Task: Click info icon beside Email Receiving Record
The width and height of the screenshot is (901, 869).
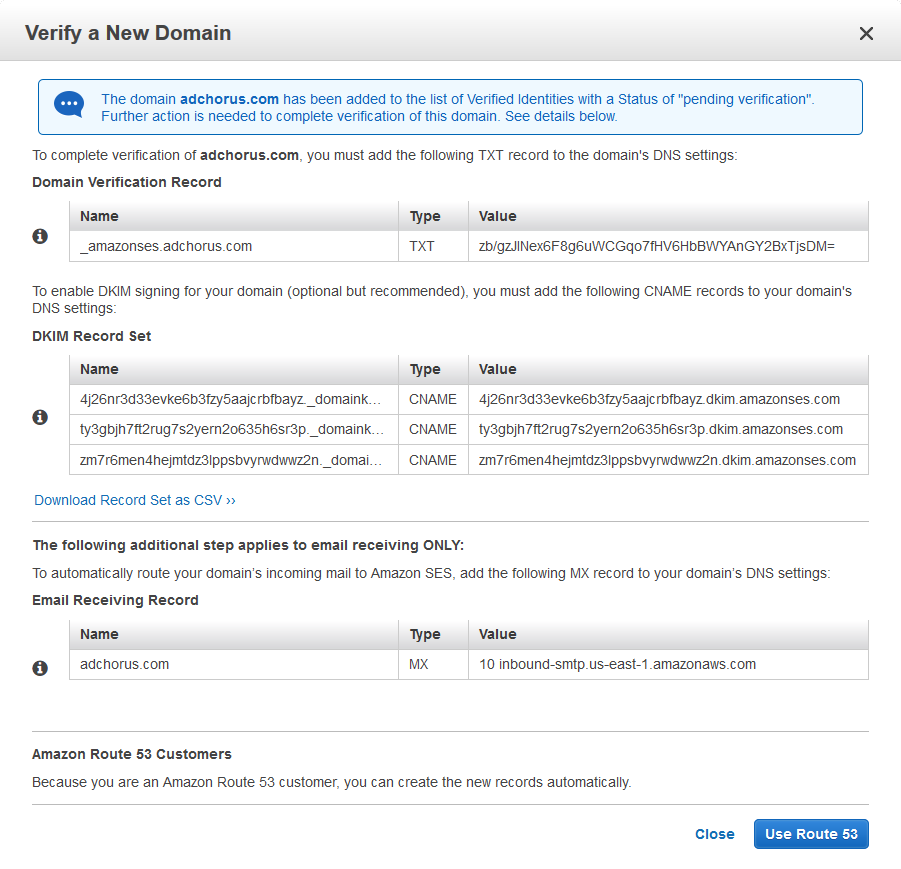Action: tap(40, 668)
